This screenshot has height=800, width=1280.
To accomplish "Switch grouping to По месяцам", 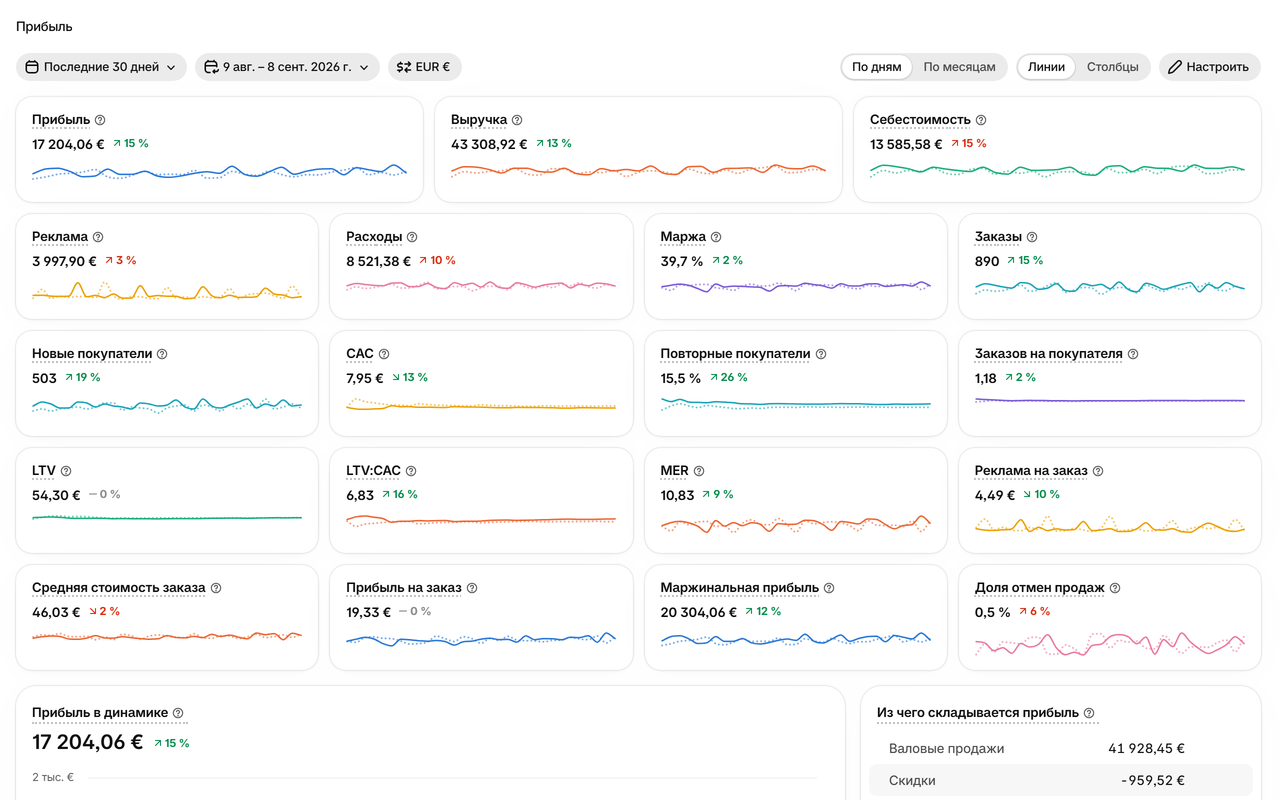I will 959,67.
